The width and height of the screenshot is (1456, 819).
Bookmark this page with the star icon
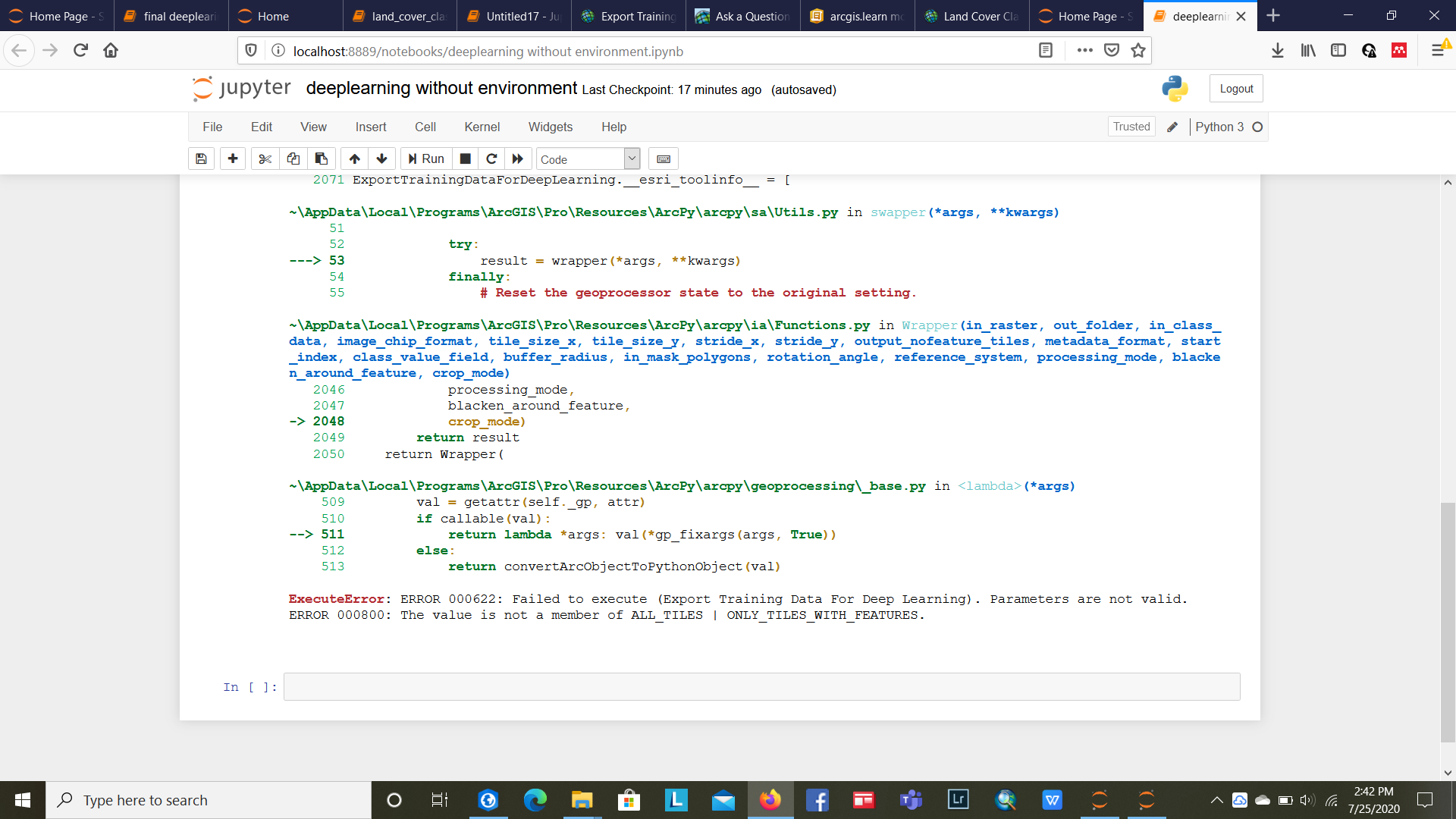(1138, 51)
